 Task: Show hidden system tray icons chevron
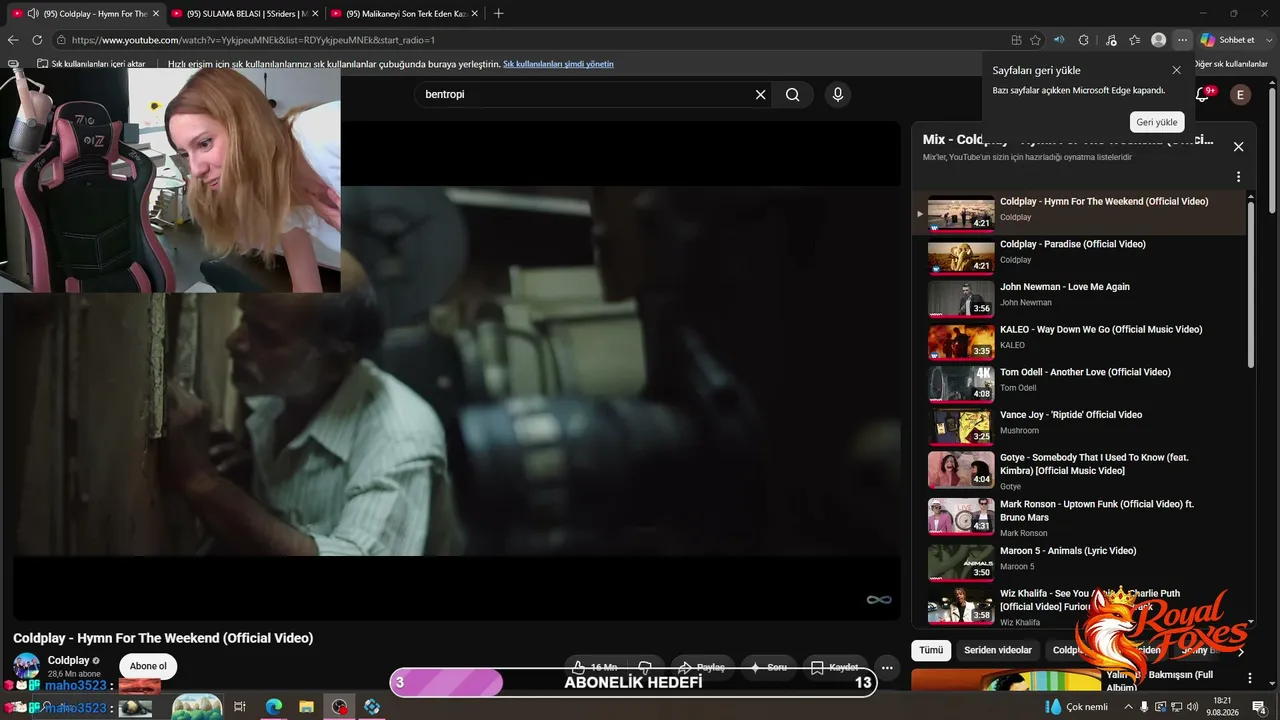[x=1129, y=707]
